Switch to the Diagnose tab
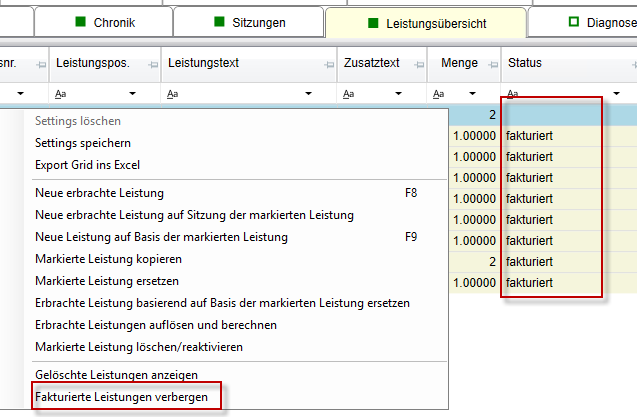Viewport: 637px width, 417px height. coord(590,22)
